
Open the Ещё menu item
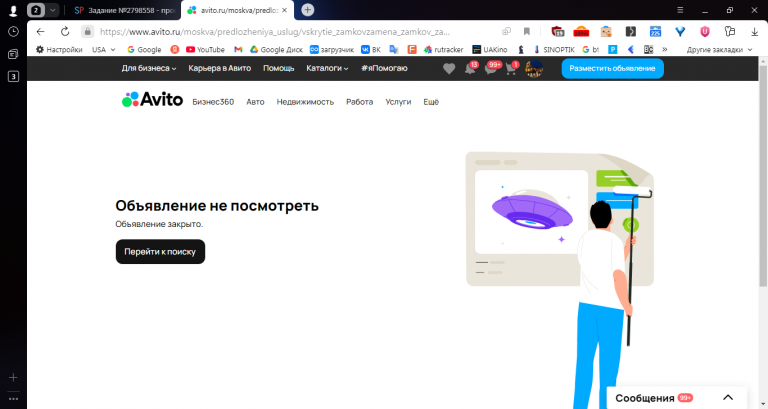[x=431, y=102]
